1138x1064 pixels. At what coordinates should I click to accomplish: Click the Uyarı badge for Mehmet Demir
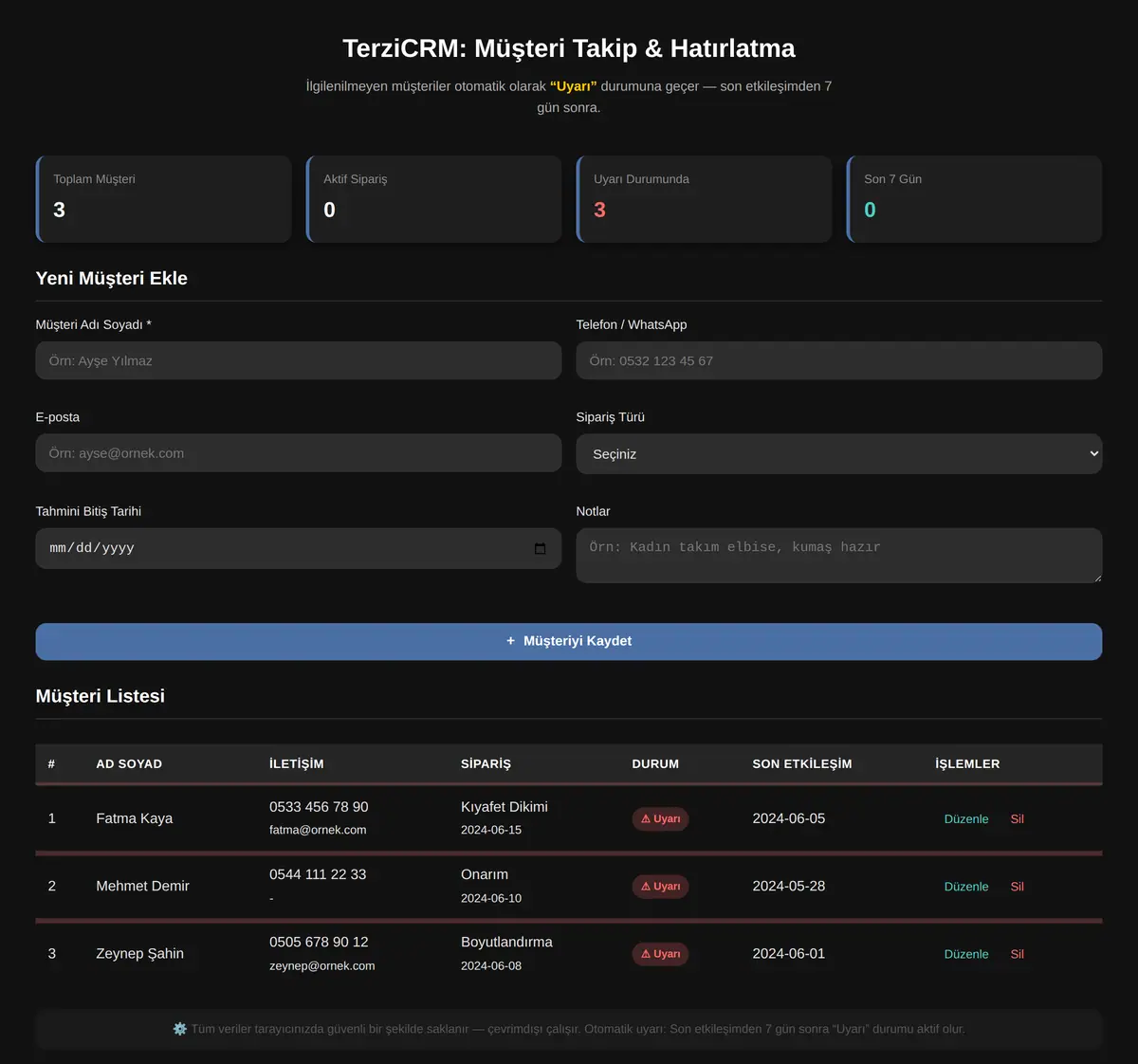point(660,887)
